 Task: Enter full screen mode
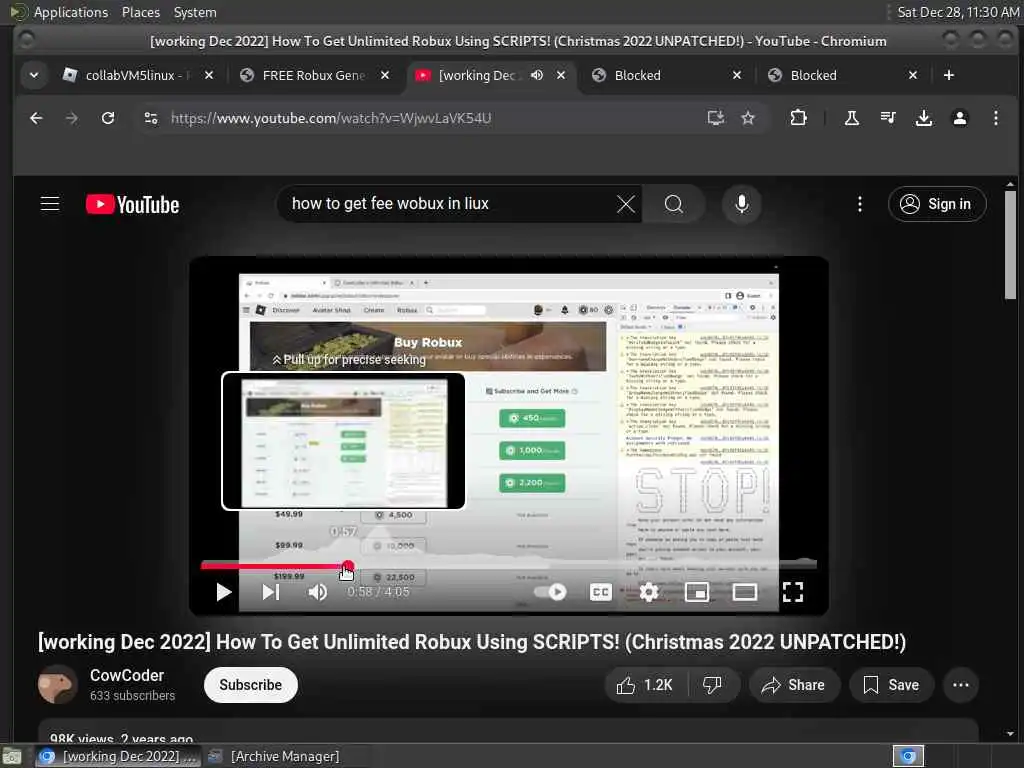point(792,592)
